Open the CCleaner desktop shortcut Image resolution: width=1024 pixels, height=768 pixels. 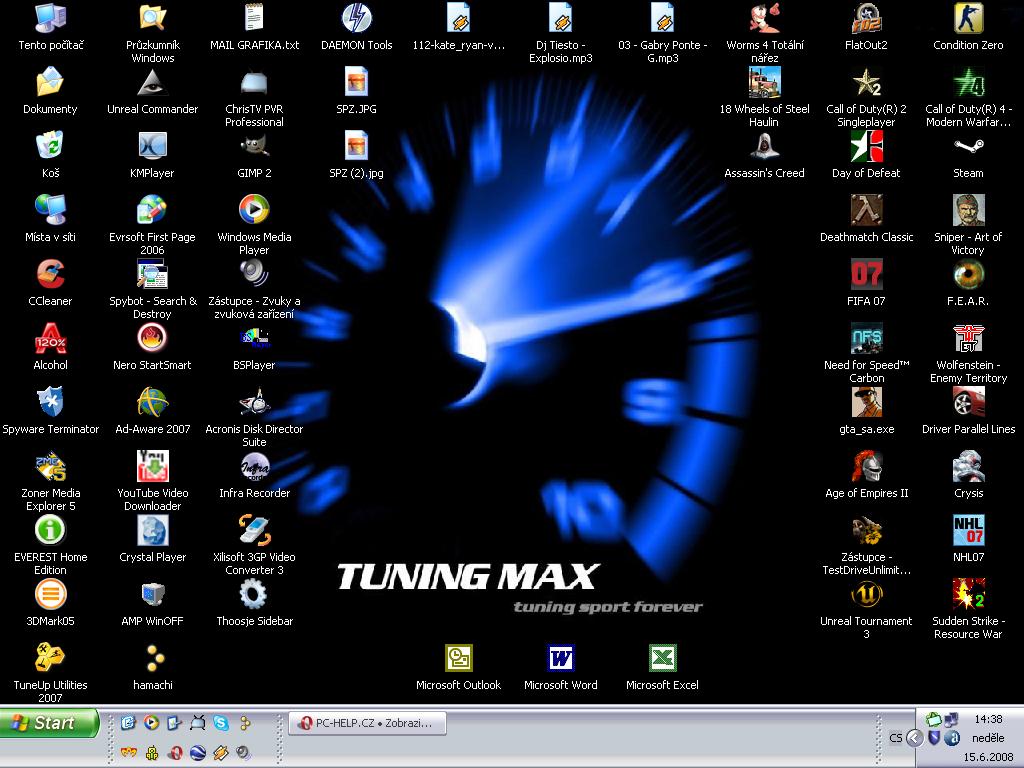tap(50, 274)
